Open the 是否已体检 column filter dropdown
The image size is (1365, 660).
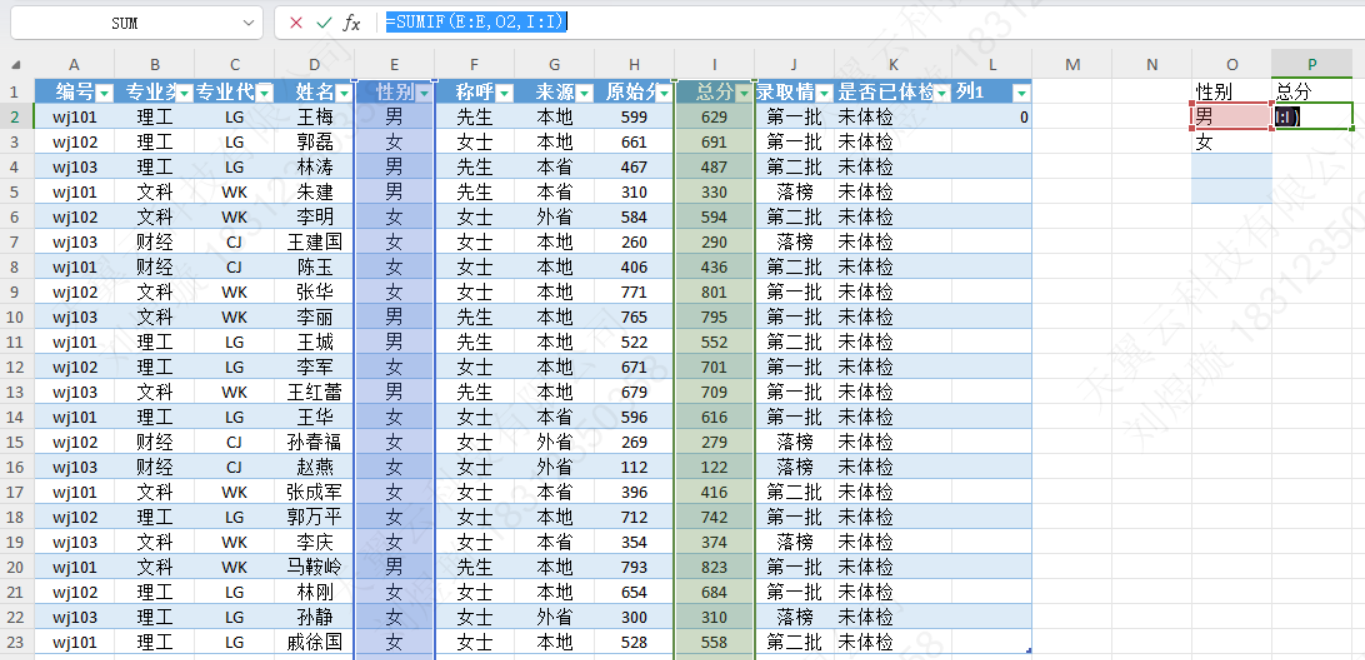click(x=941, y=93)
